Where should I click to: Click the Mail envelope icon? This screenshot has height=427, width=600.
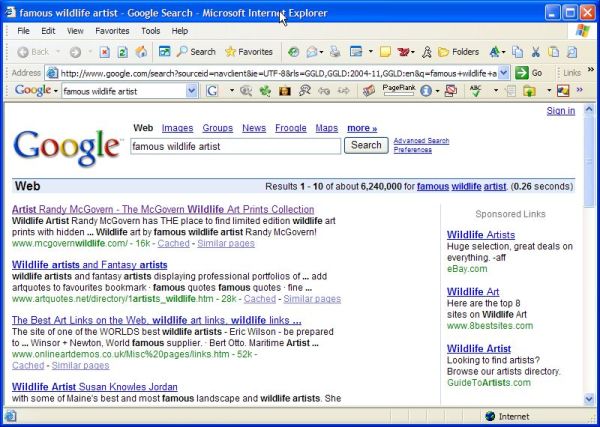pos(311,52)
